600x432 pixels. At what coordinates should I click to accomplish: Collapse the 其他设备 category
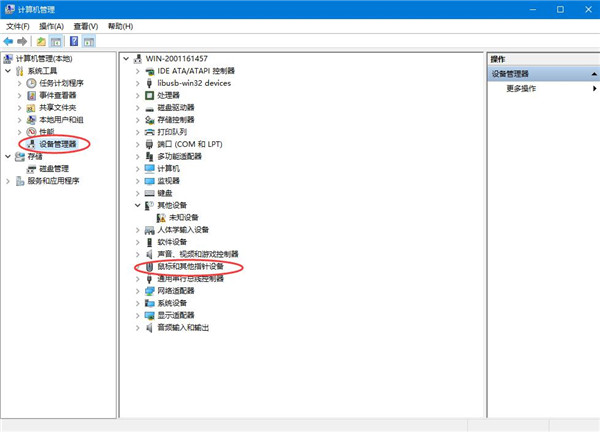(137, 205)
